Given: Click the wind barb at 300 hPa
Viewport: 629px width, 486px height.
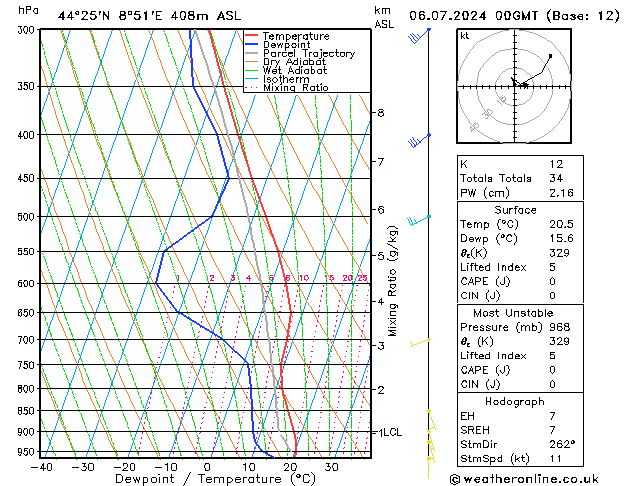Looking at the screenshot, I should 419,35.
